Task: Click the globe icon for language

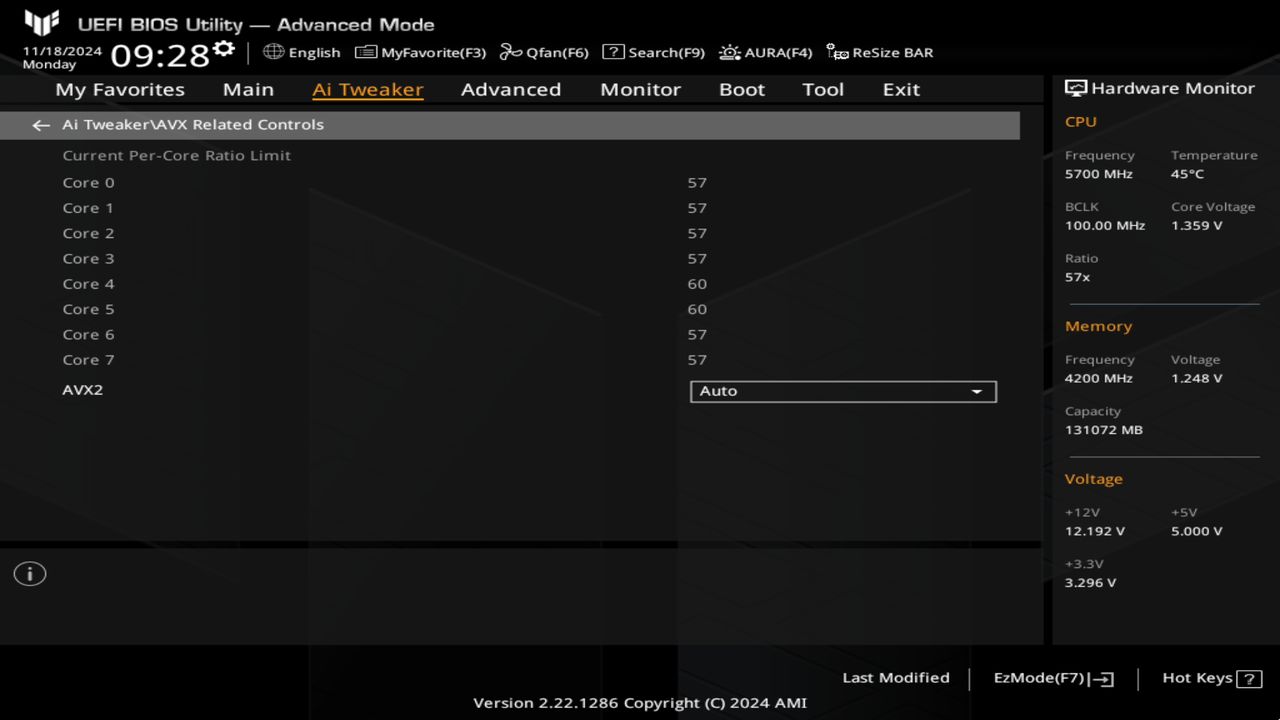Action: 273,52
